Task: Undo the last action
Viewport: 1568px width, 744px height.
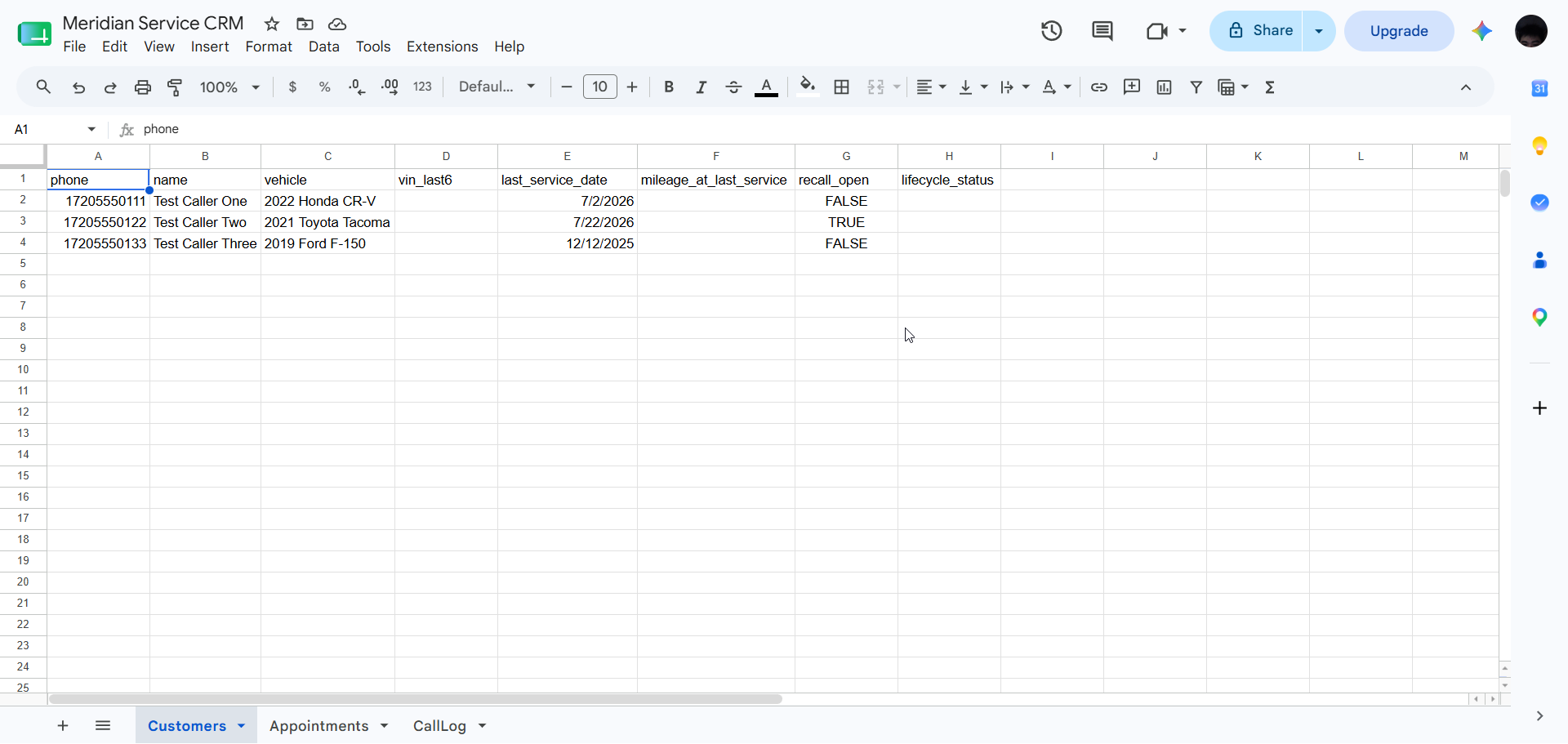Action: pos(78,87)
